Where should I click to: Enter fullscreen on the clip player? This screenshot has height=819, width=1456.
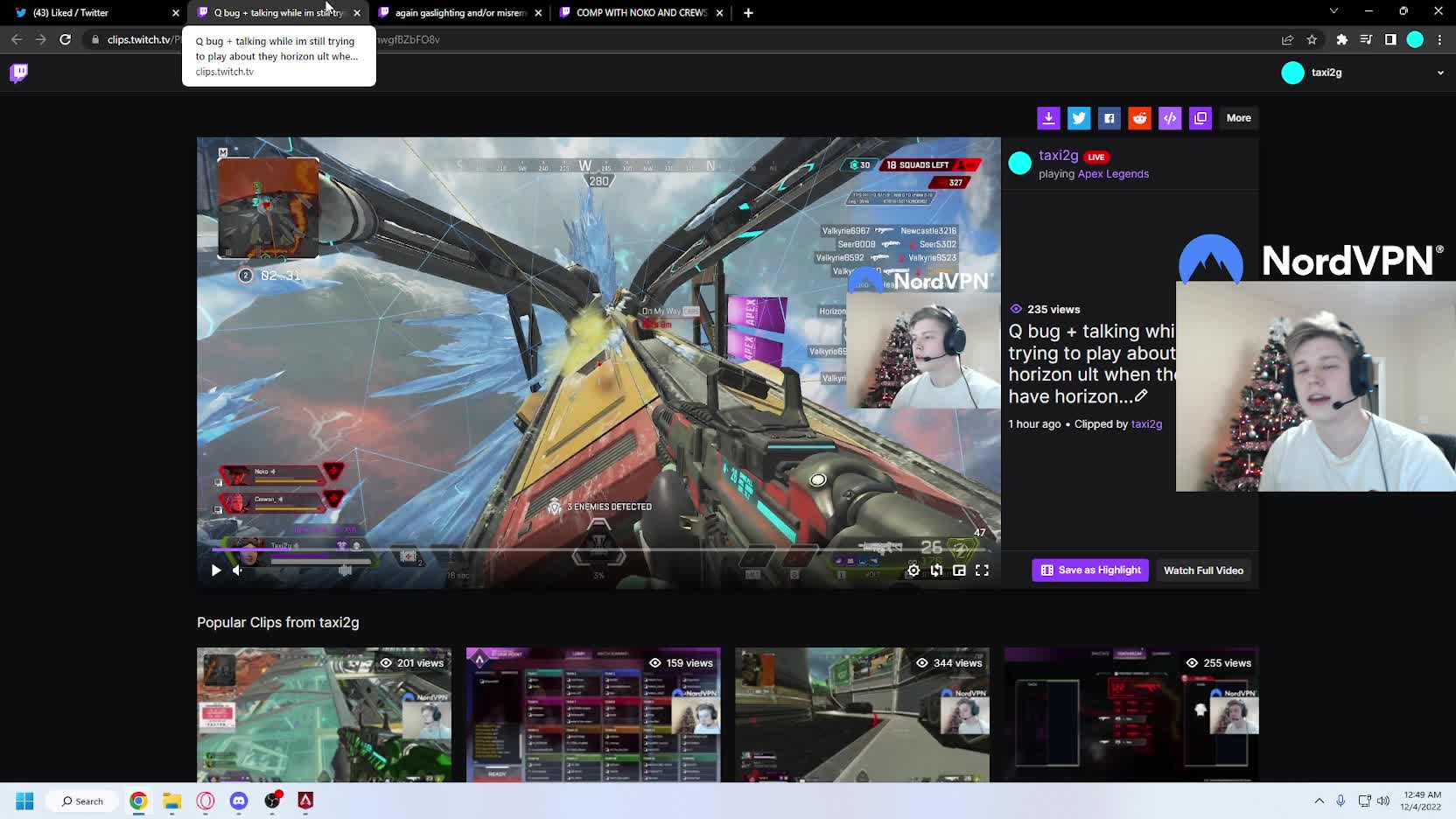coord(982,570)
